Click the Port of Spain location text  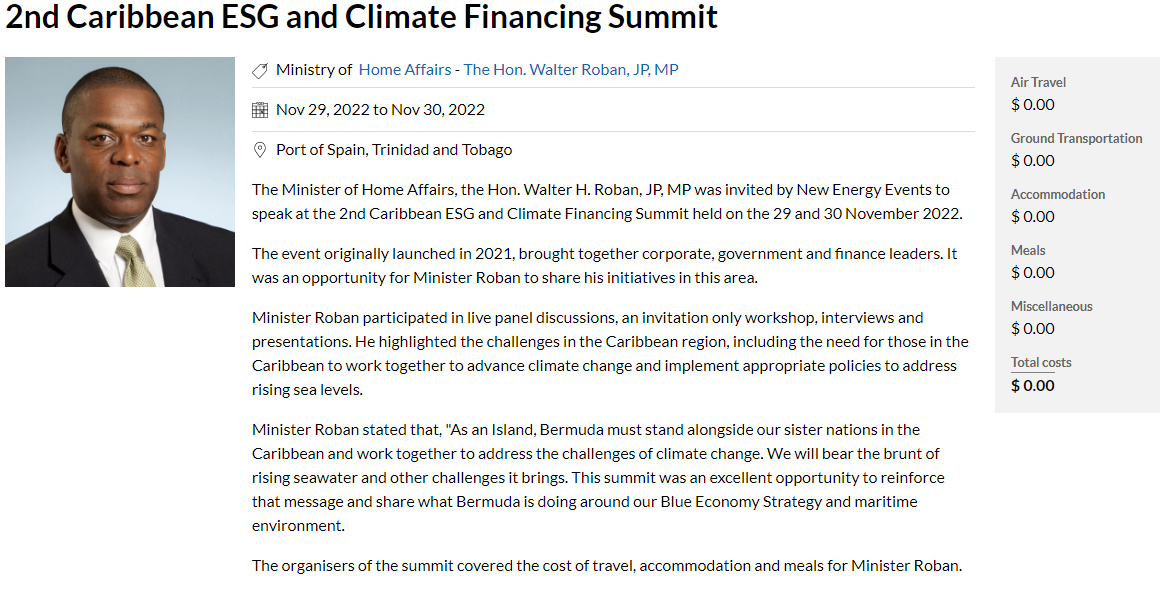click(x=394, y=150)
